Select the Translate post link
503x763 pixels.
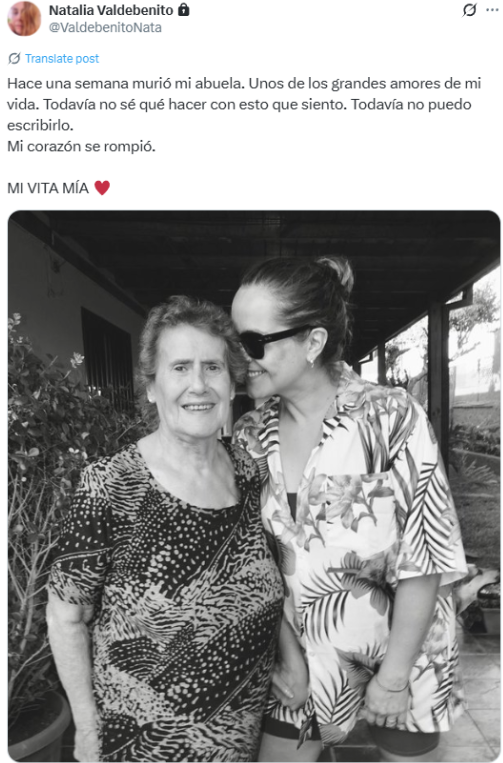click(62, 58)
